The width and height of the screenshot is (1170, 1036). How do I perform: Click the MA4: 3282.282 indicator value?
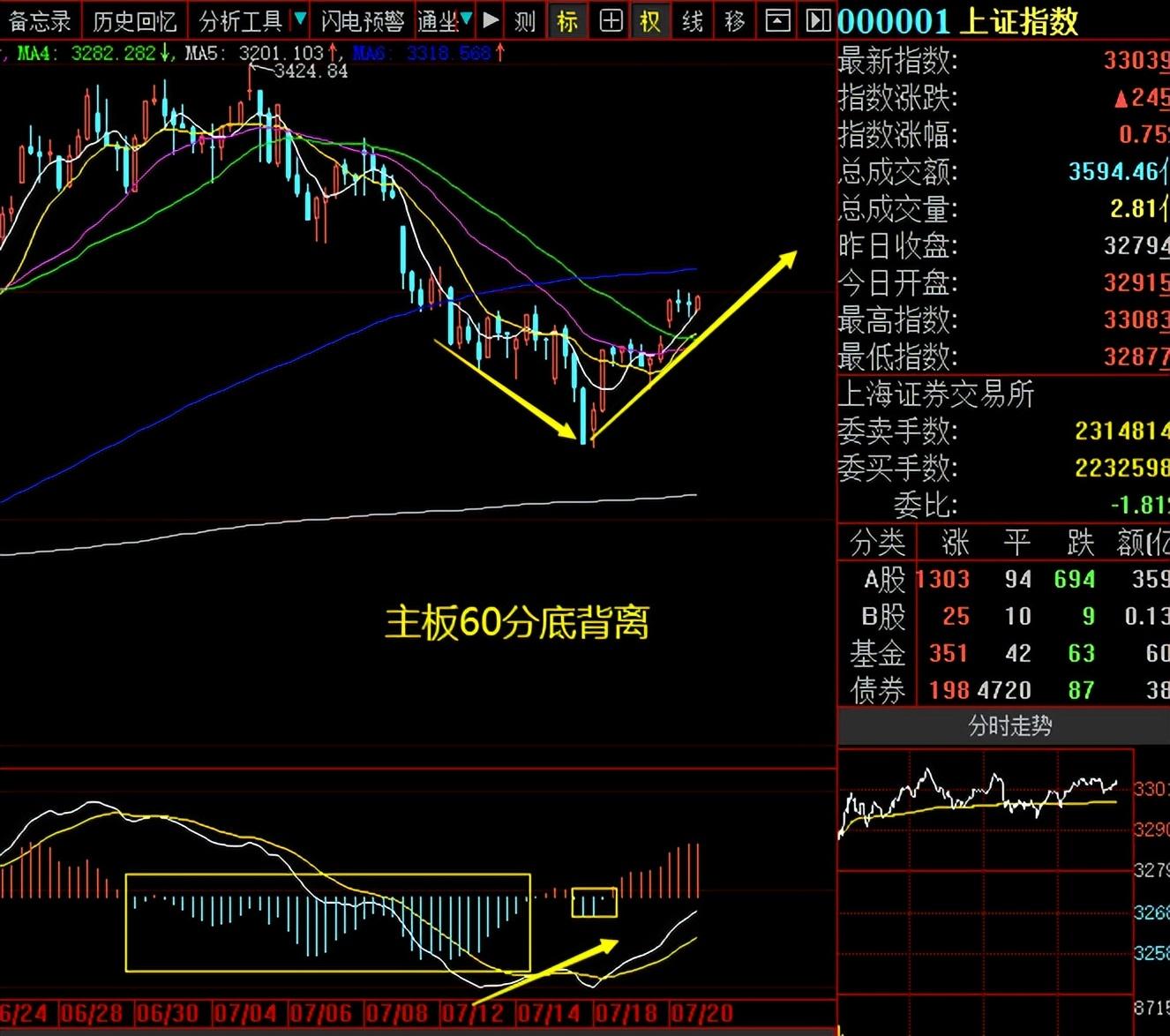[94, 54]
